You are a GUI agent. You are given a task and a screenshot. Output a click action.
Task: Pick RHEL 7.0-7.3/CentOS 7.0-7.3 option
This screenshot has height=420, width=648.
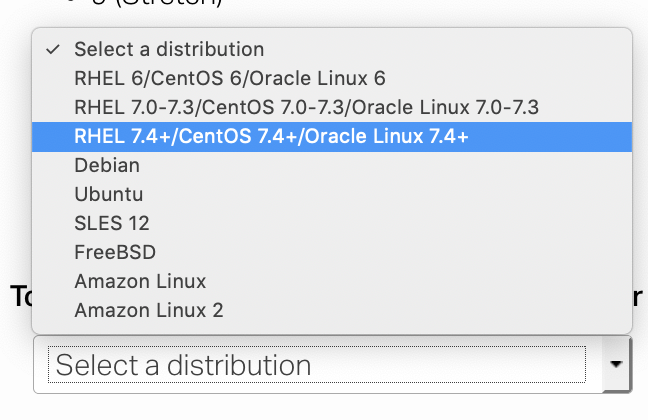click(x=332, y=107)
